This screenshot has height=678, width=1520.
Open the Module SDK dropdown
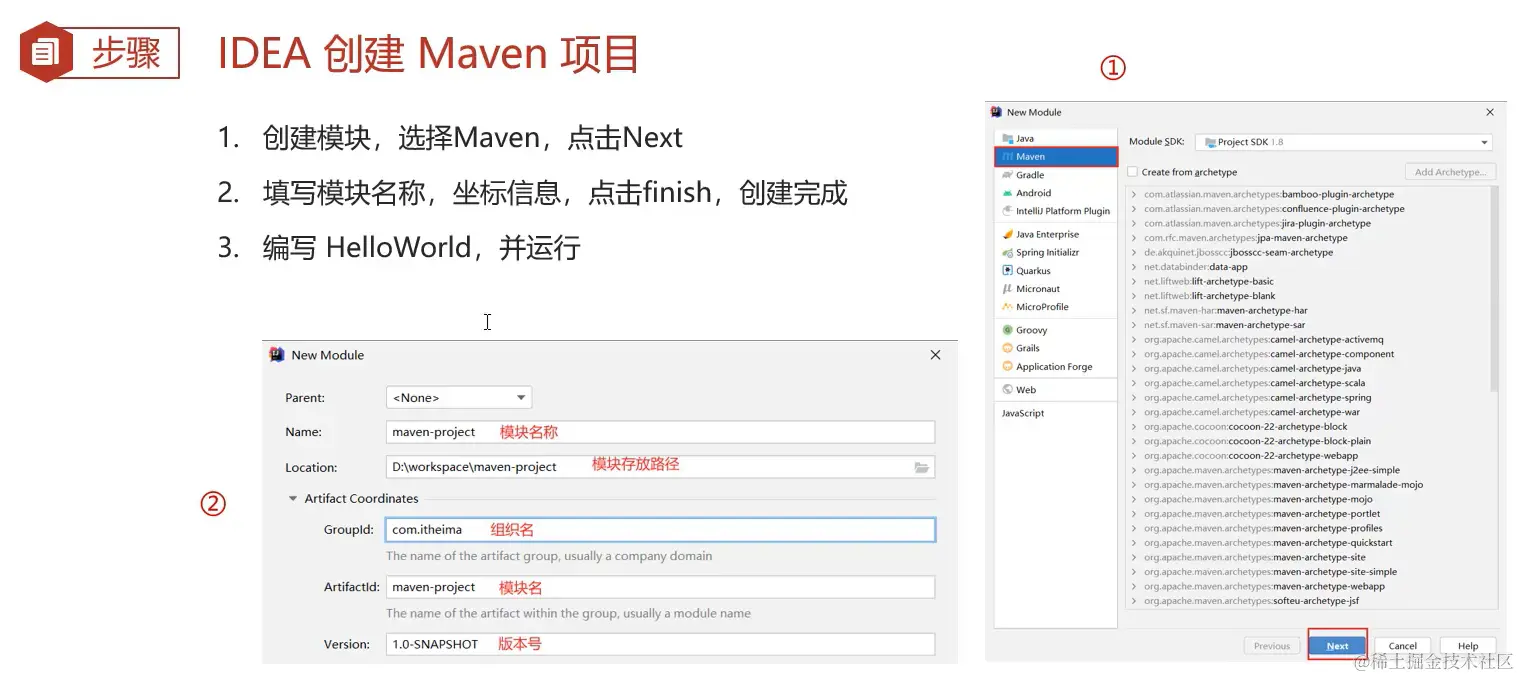click(1344, 142)
